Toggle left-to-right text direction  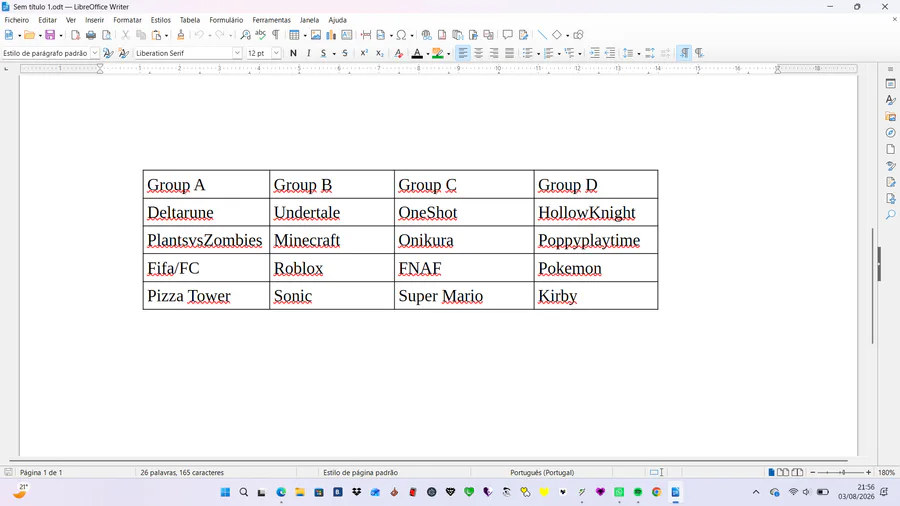[684, 53]
